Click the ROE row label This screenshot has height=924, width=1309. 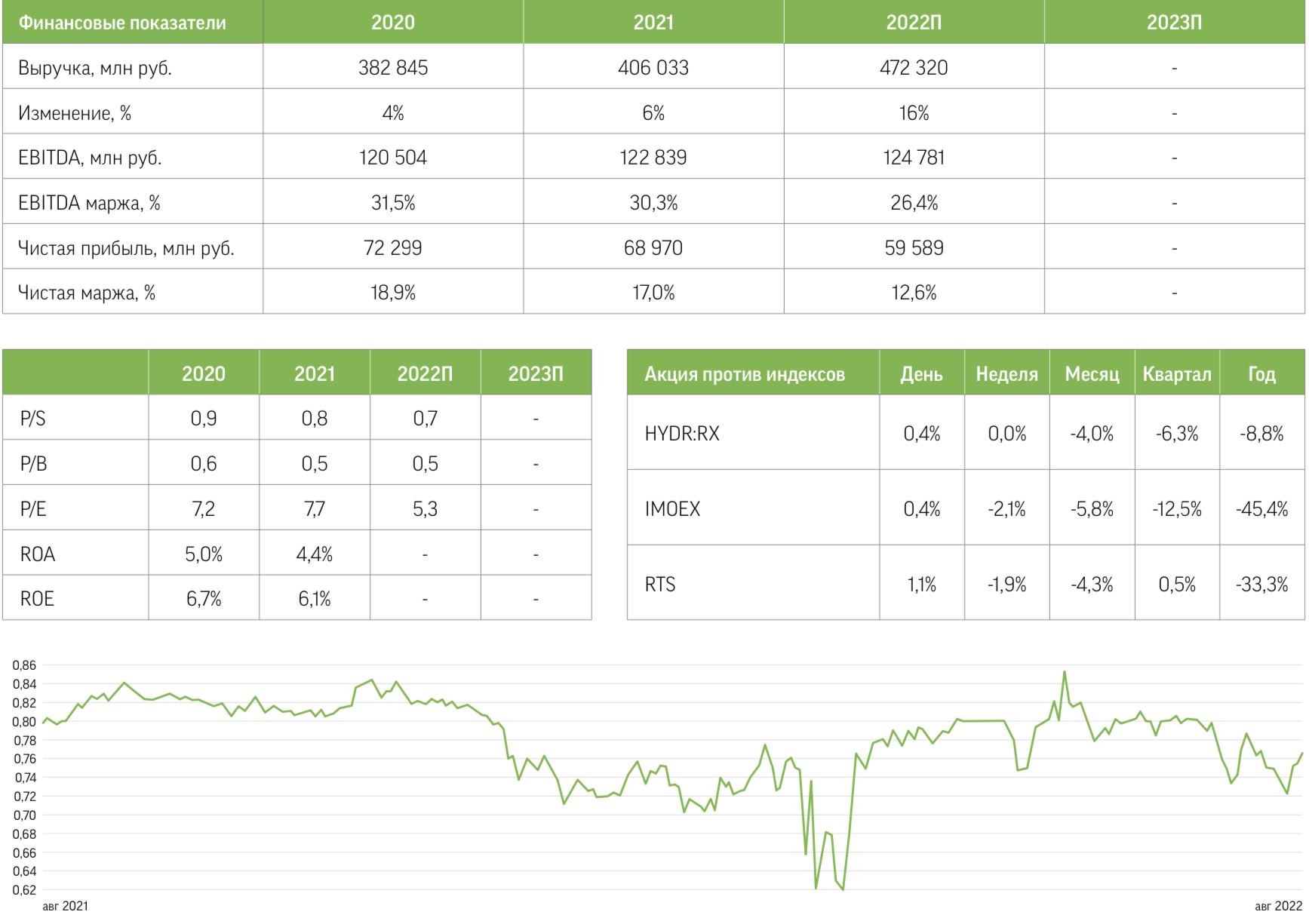point(37,599)
